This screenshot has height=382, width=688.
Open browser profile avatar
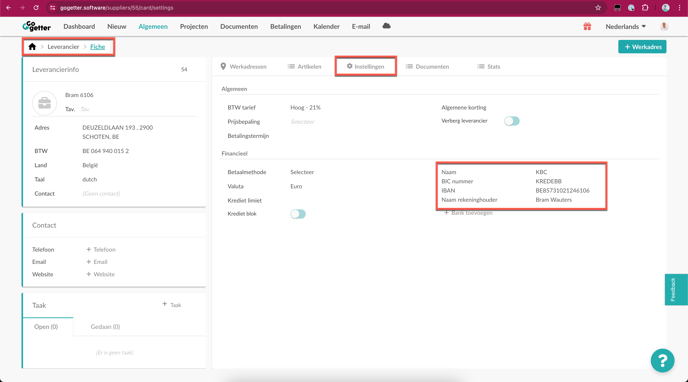(666, 7)
